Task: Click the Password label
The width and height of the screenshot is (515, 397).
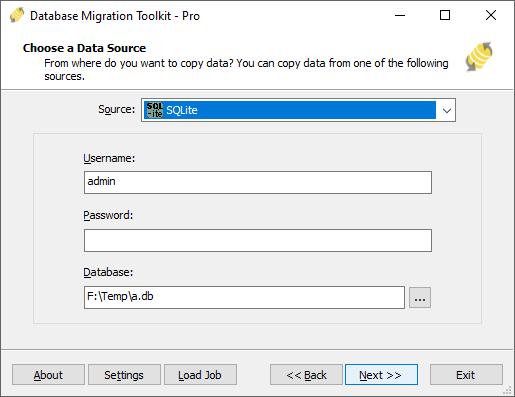Action: pyautogui.click(x=108, y=215)
